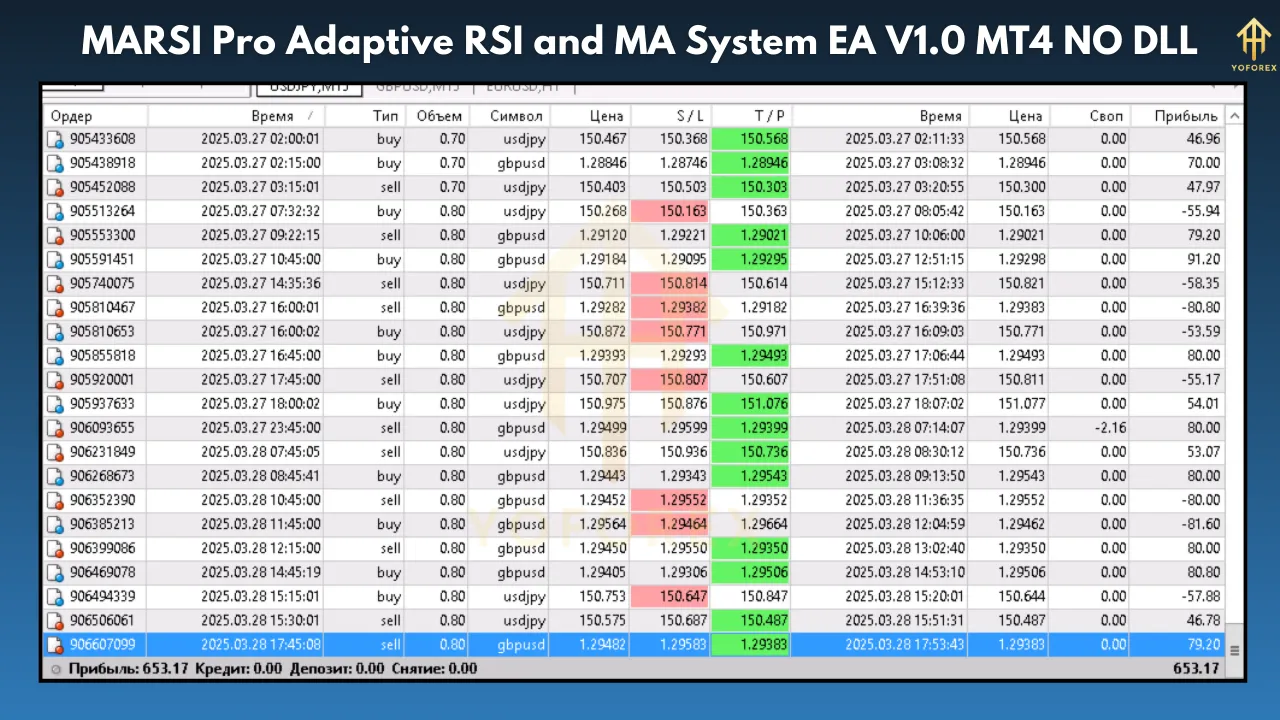Click the profit value 91.20
This screenshot has width=1280, height=720.
pyautogui.click(x=1203, y=259)
